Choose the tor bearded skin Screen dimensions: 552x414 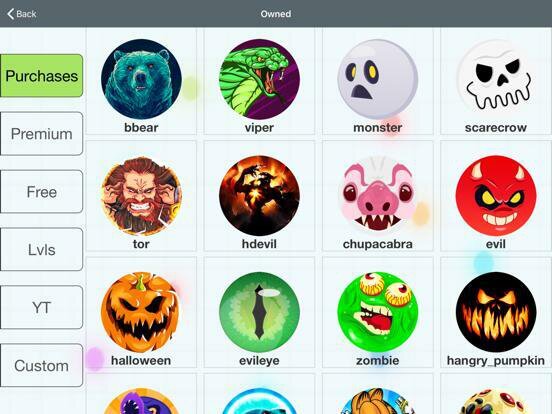(x=141, y=196)
